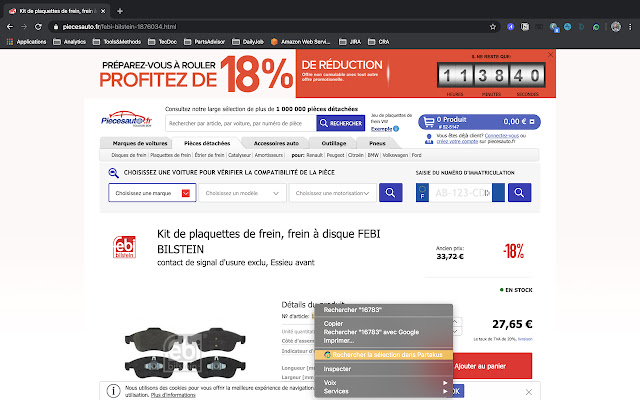Image resolution: width=640 pixels, height=400 pixels.
Task: Expand the Services submenu in context menu
Action: pos(384,391)
